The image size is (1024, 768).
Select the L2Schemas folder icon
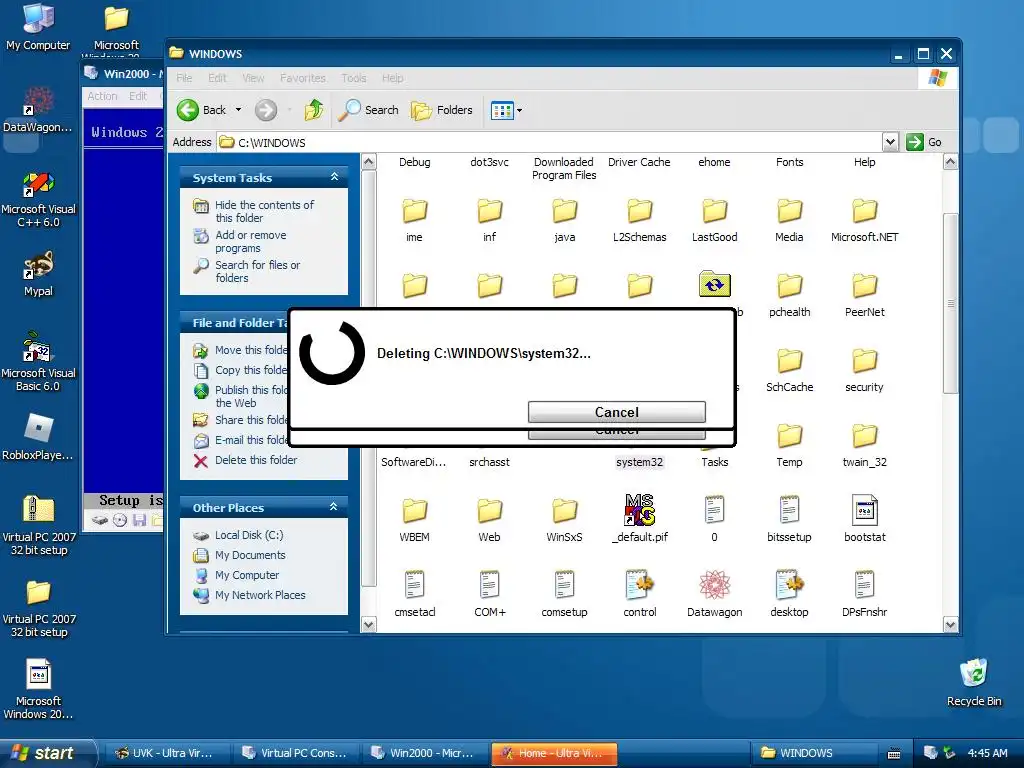[x=639, y=211]
